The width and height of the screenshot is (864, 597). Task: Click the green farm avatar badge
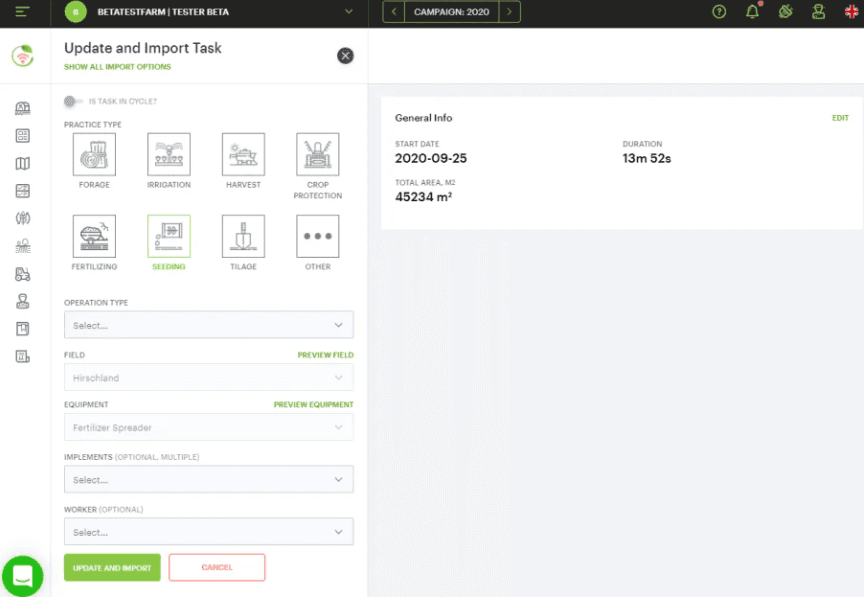(x=75, y=12)
